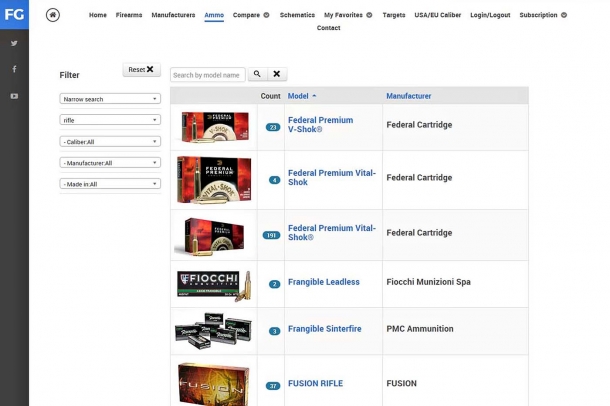The image size is (610, 406).
Task: Open the Twitter sidebar icon
Action: (x=14, y=43)
